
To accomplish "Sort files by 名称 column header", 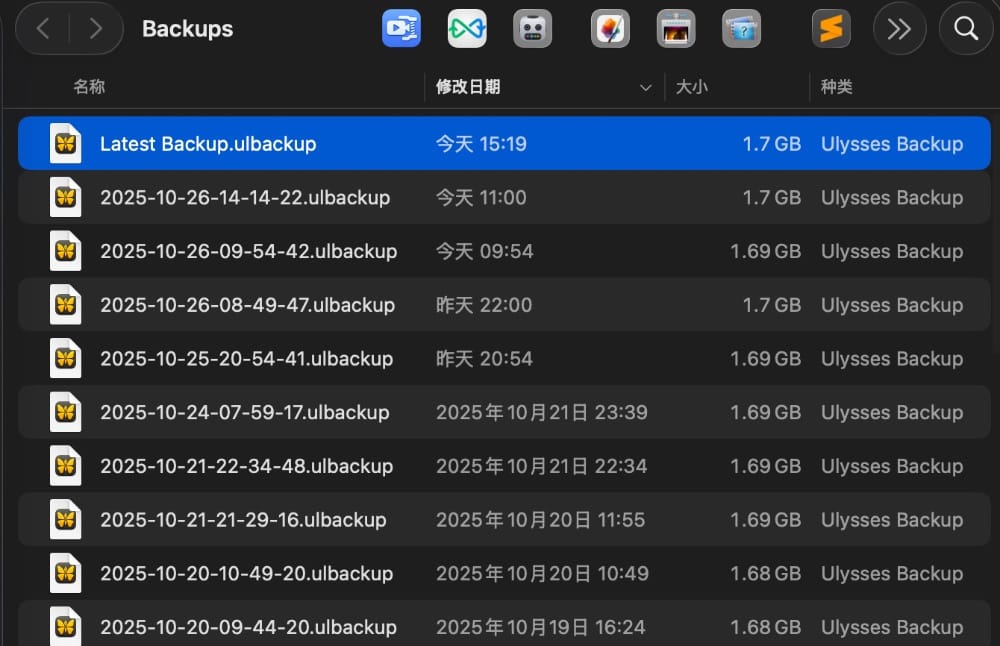I will point(89,87).
